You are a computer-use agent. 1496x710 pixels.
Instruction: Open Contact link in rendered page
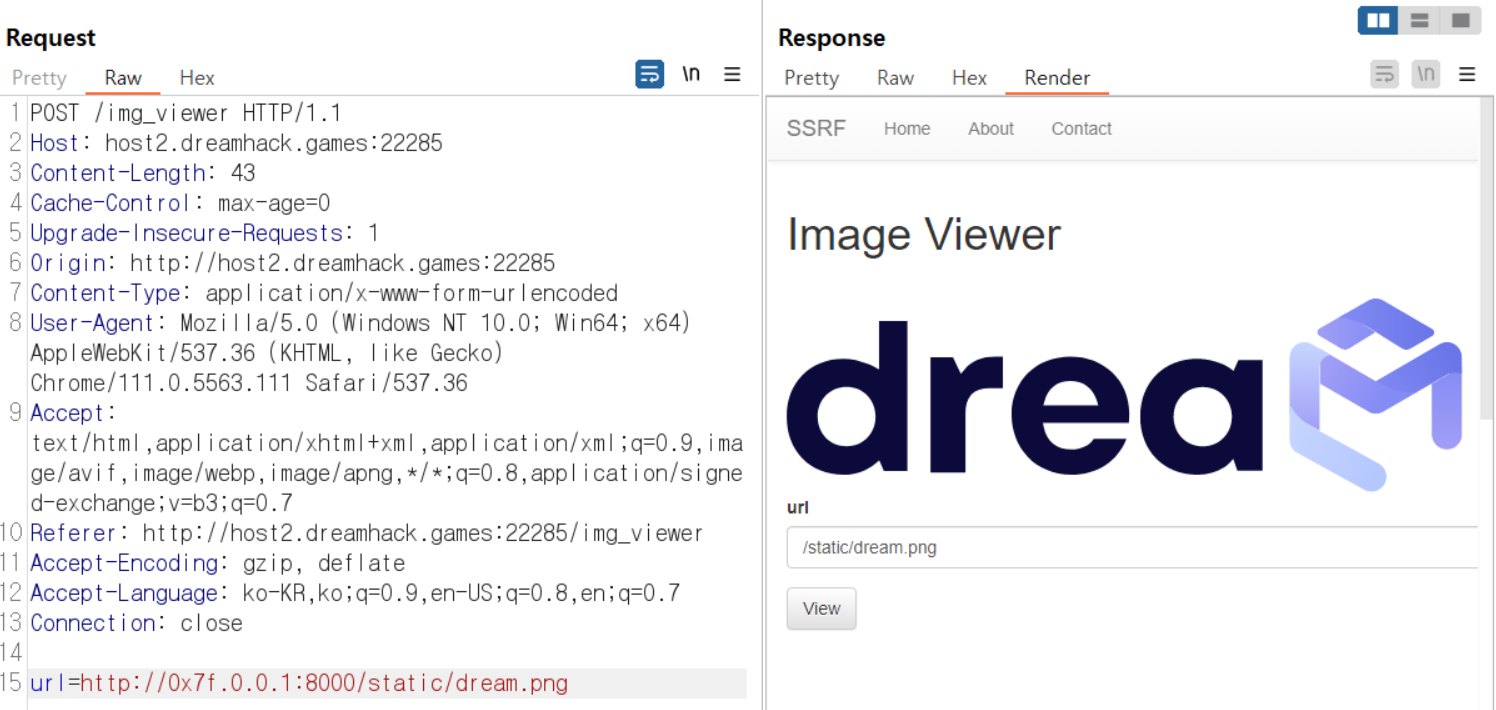point(1081,128)
